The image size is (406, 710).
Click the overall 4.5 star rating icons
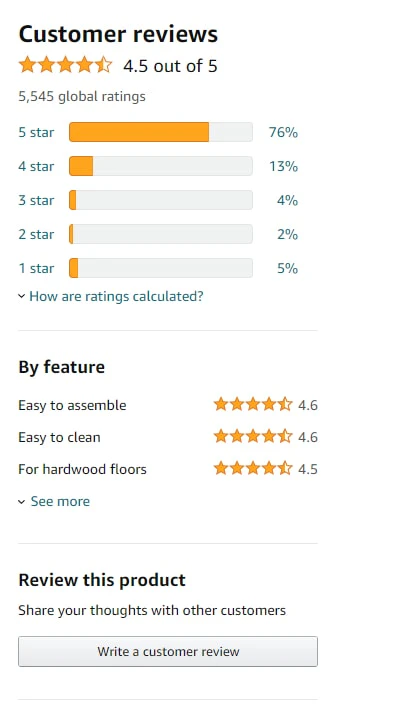coord(65,65)
